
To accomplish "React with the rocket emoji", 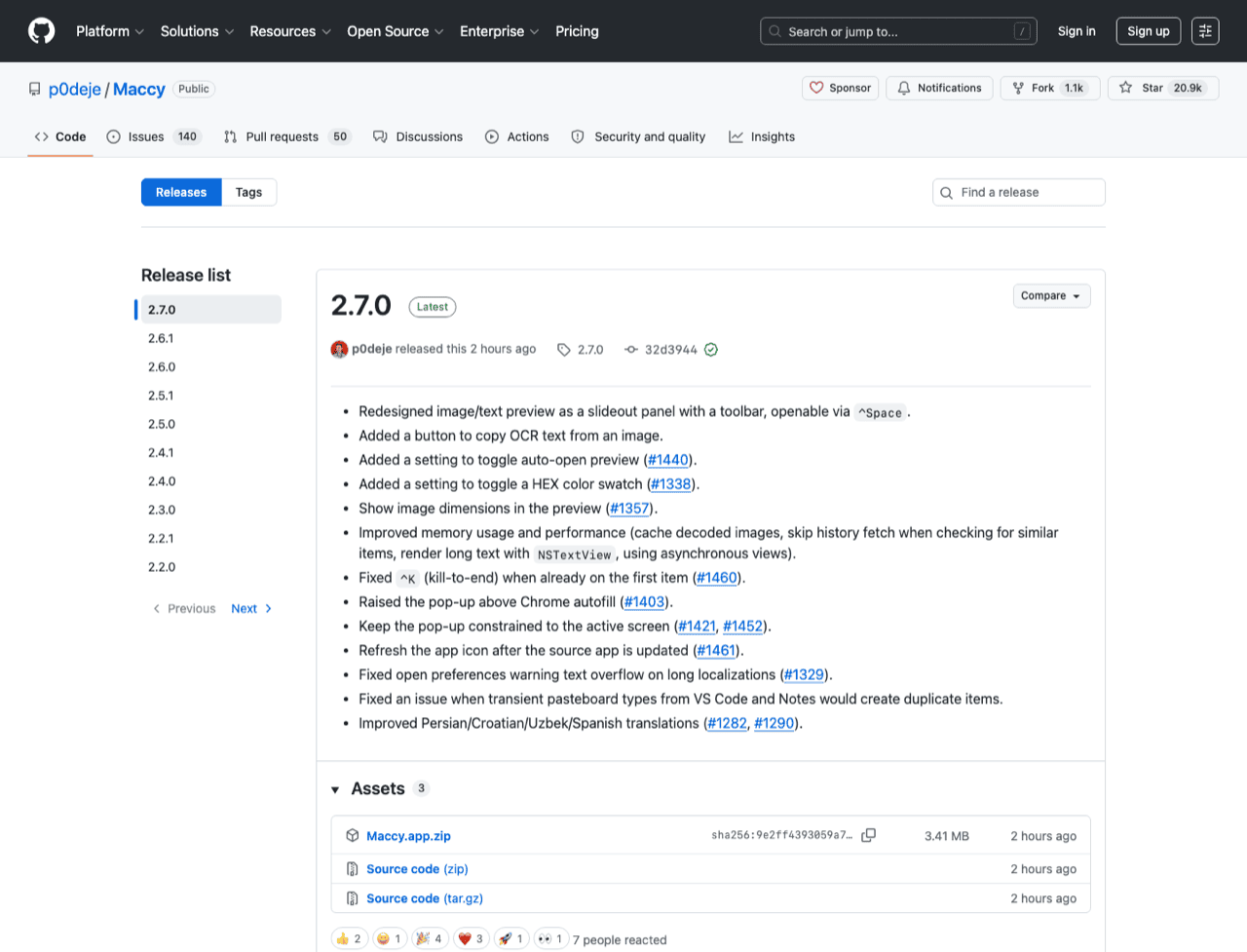I will pos(511,938).
